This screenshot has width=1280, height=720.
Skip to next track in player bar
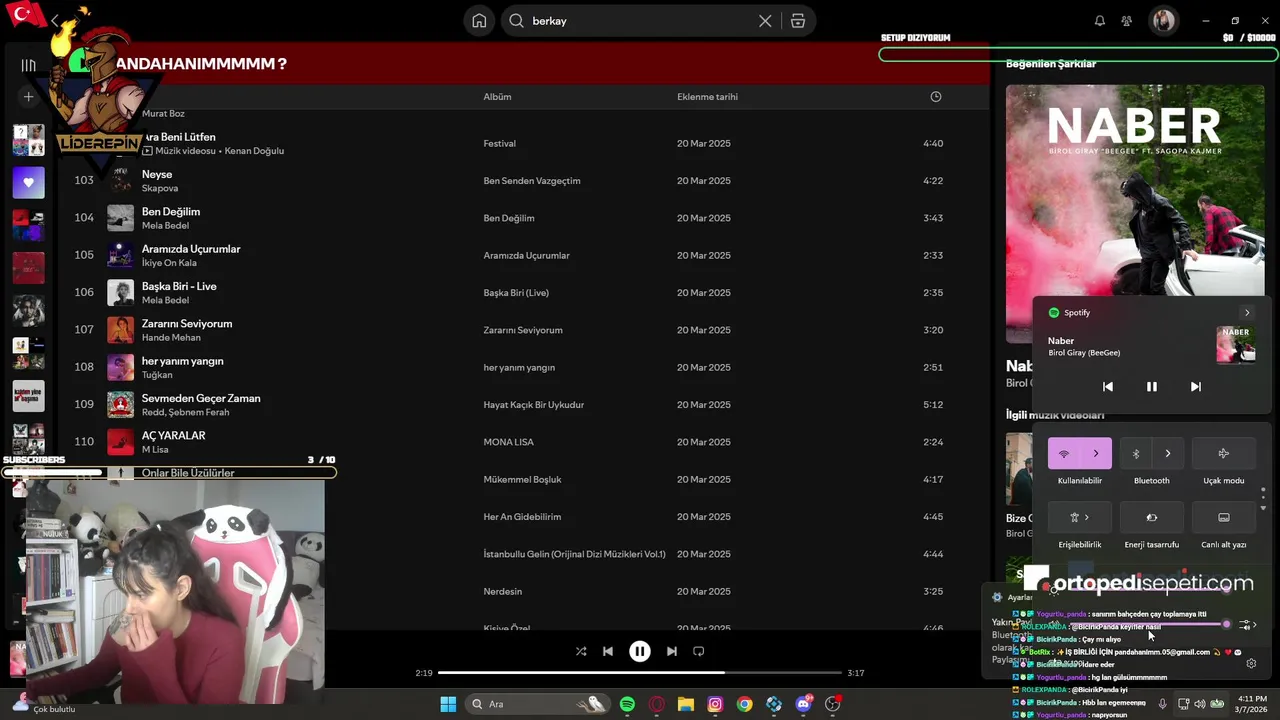coord(672,651)
